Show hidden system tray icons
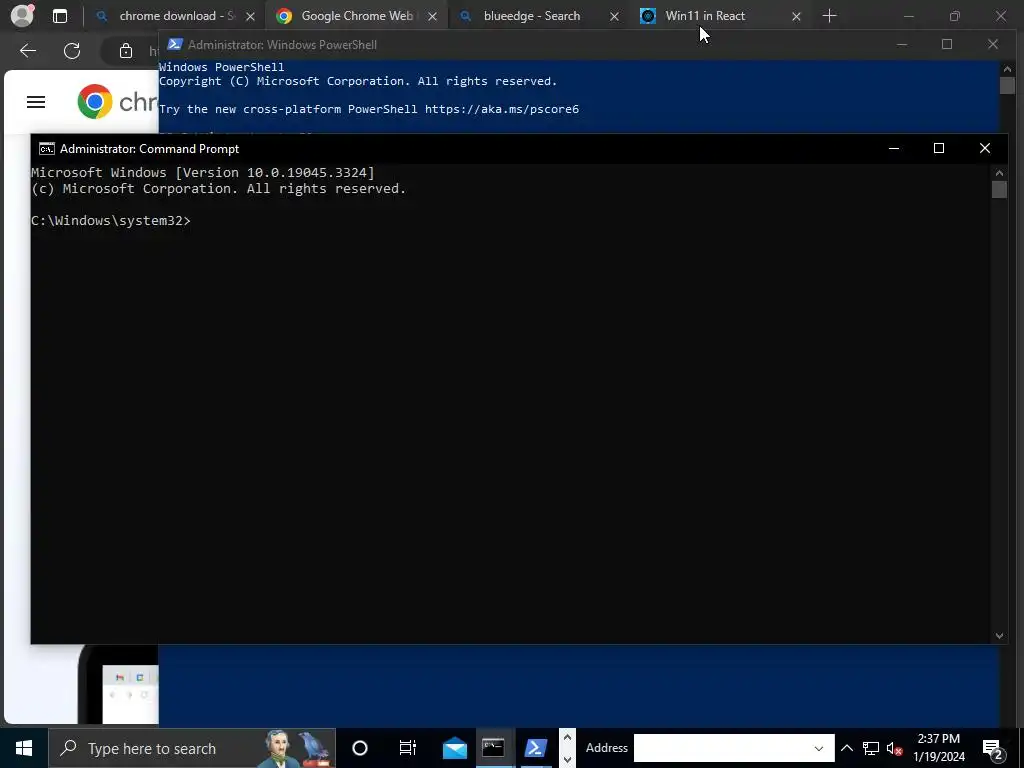Viewport: 1024px width, 768px height. coord(846,748)
